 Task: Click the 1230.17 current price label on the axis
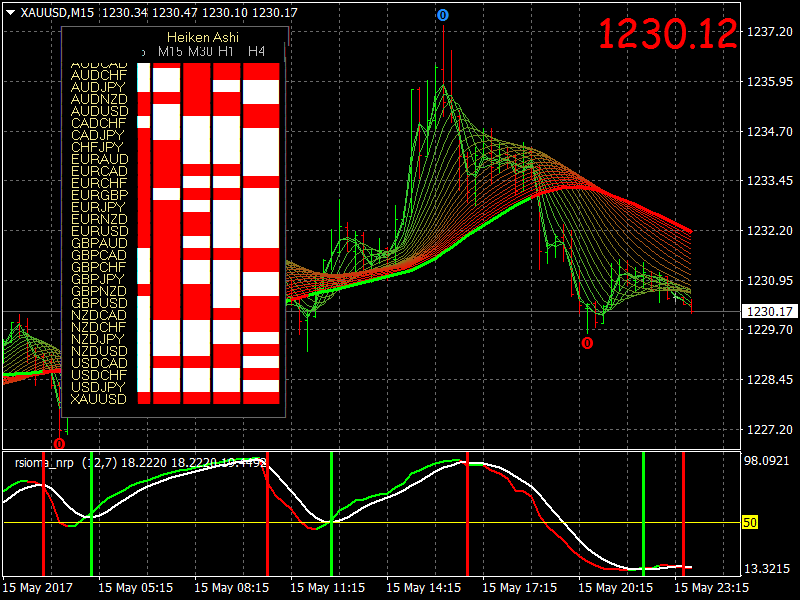pos(769,311)
